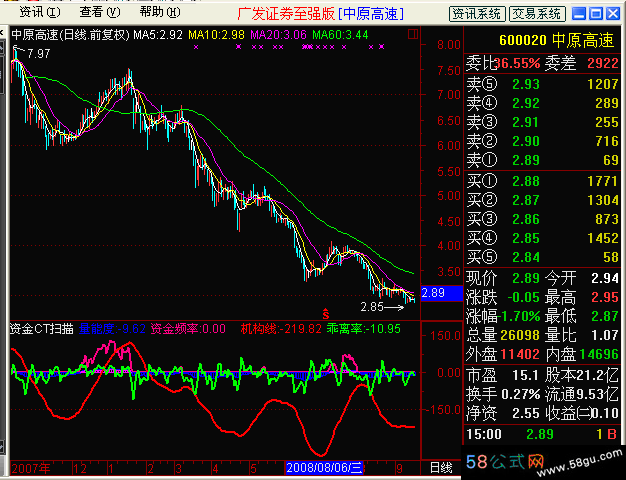Click the 流通 9.53亿 field
The width and height of the screenshot is (626, 480).
[x=582, y=395]
